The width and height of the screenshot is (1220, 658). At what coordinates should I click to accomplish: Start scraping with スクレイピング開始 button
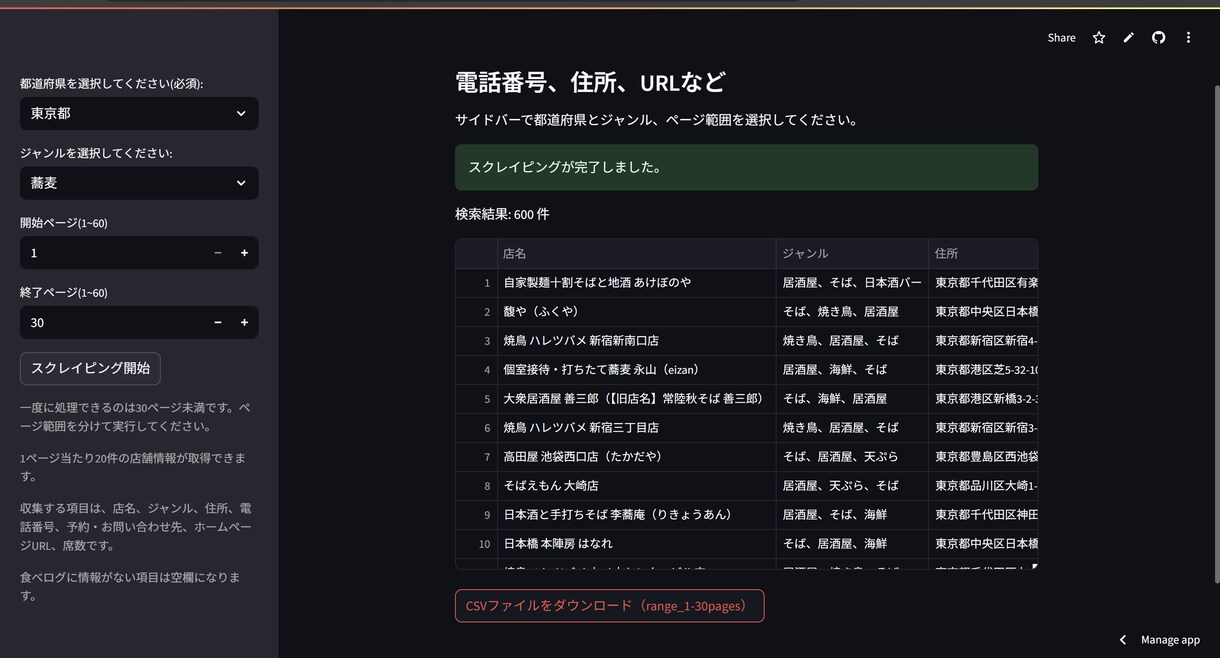pyautogui.click(x=90, y=368)
